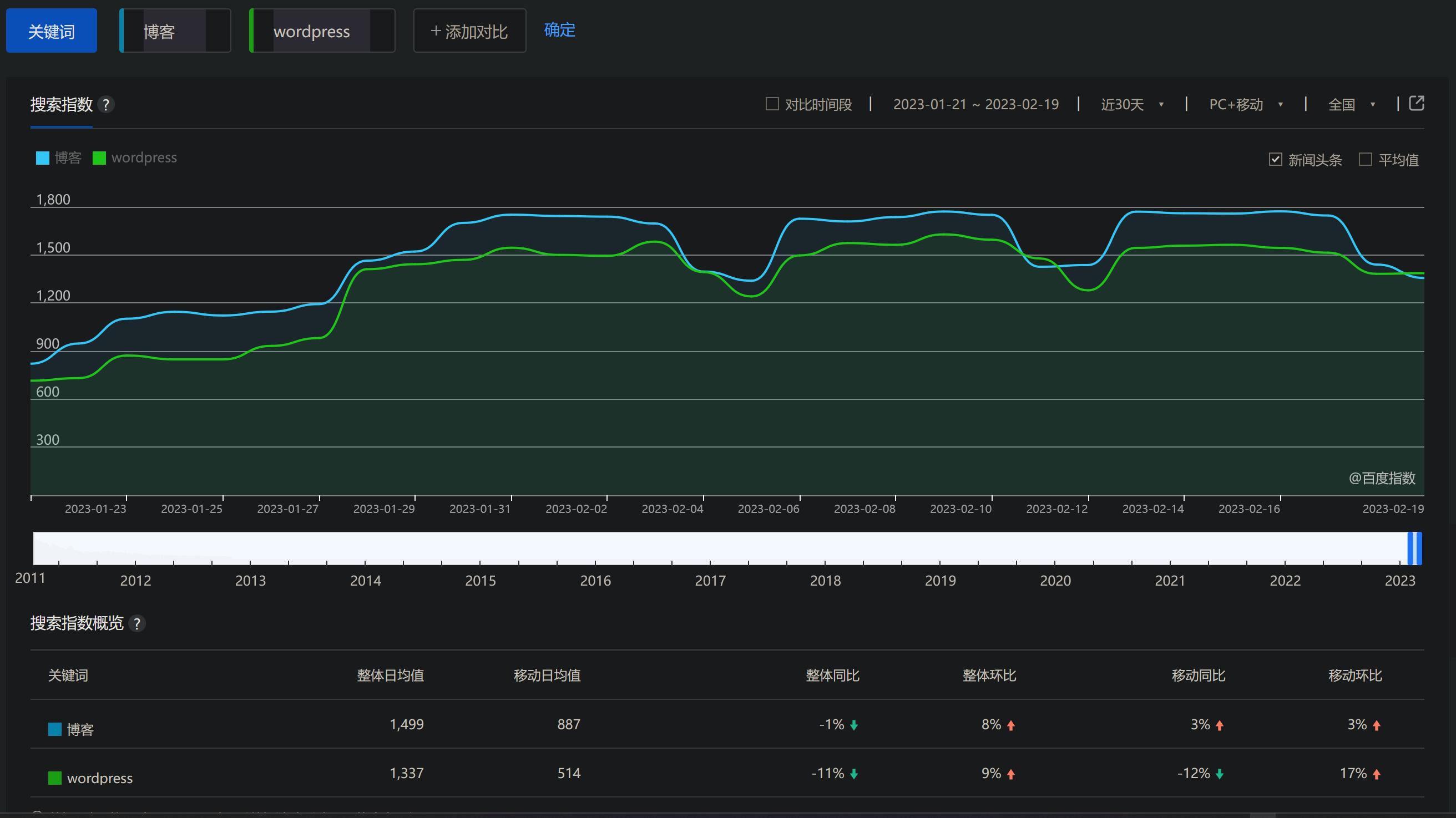Click the 2023-02-04 date label on chart axis

[x=672, y=509]
